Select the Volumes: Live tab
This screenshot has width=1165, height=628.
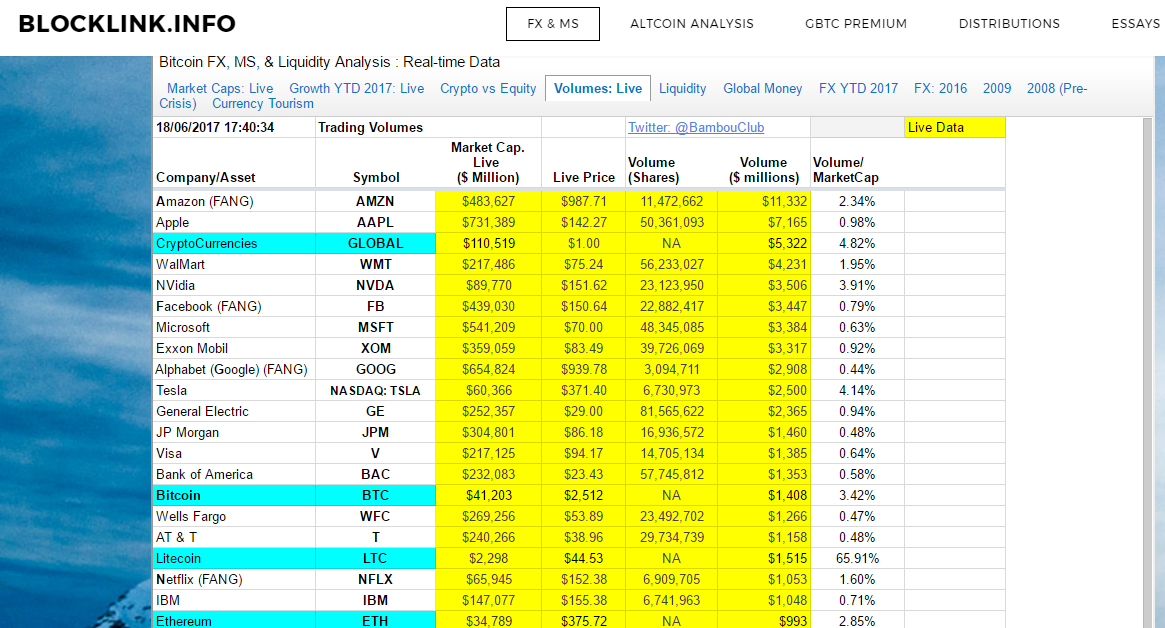[598, 88]
